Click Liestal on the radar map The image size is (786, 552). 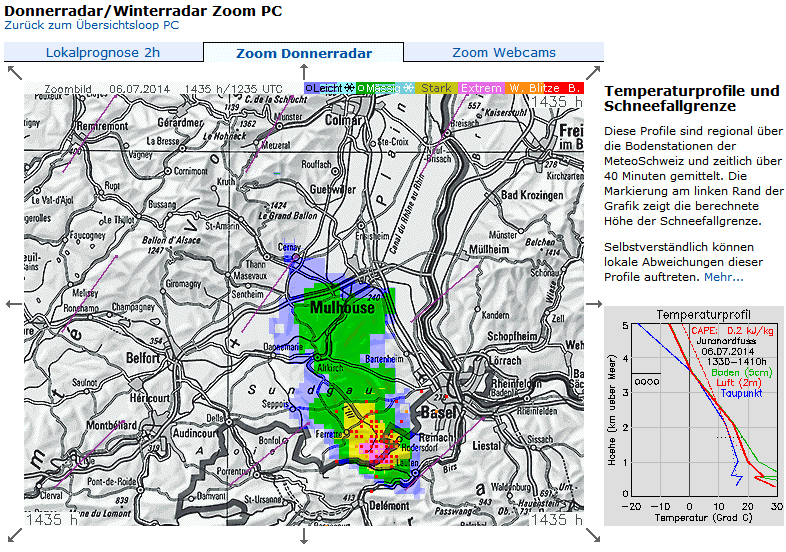486,445
